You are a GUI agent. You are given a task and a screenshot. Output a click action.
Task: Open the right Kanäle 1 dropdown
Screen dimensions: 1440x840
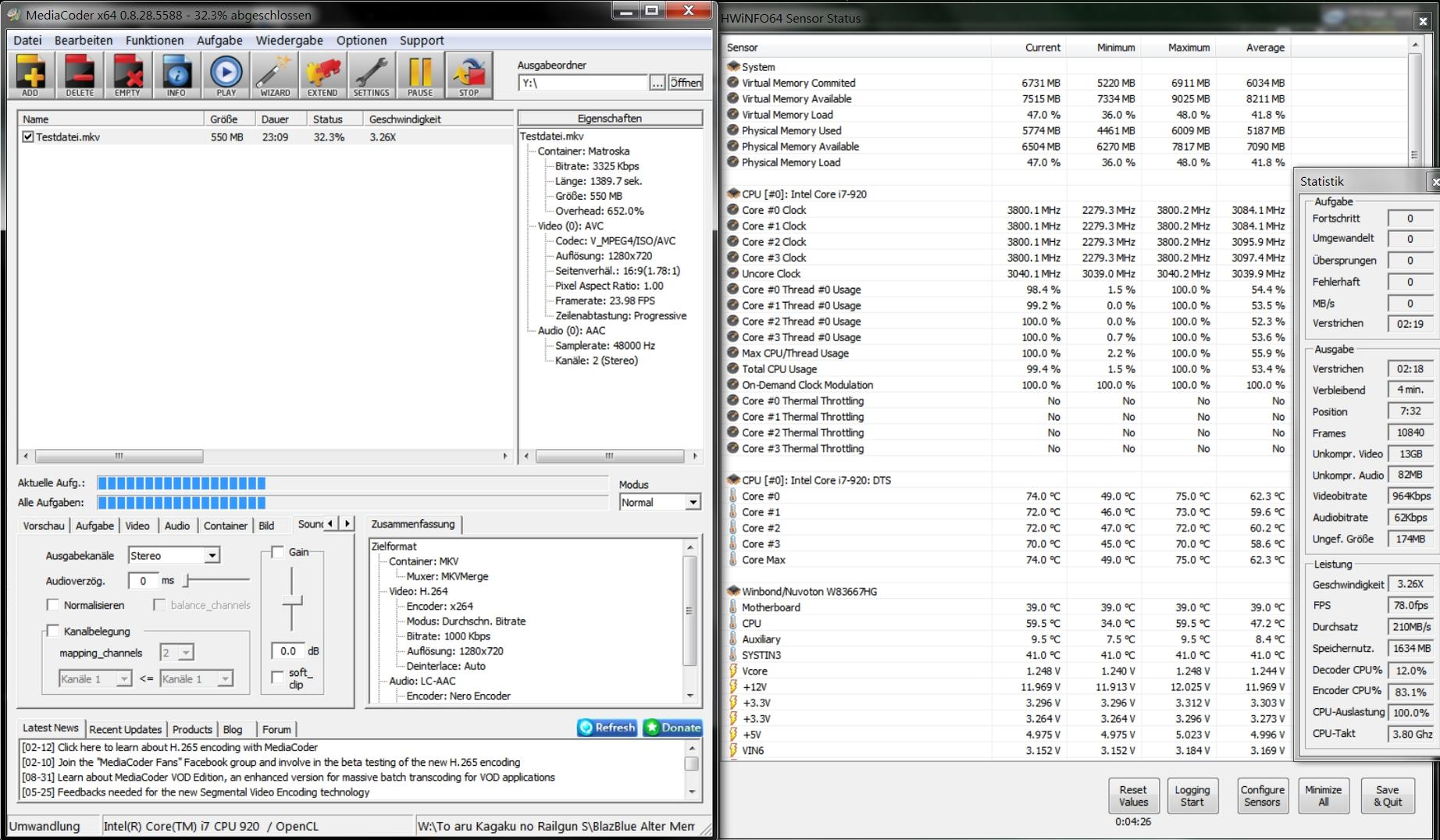pos(196,678)
